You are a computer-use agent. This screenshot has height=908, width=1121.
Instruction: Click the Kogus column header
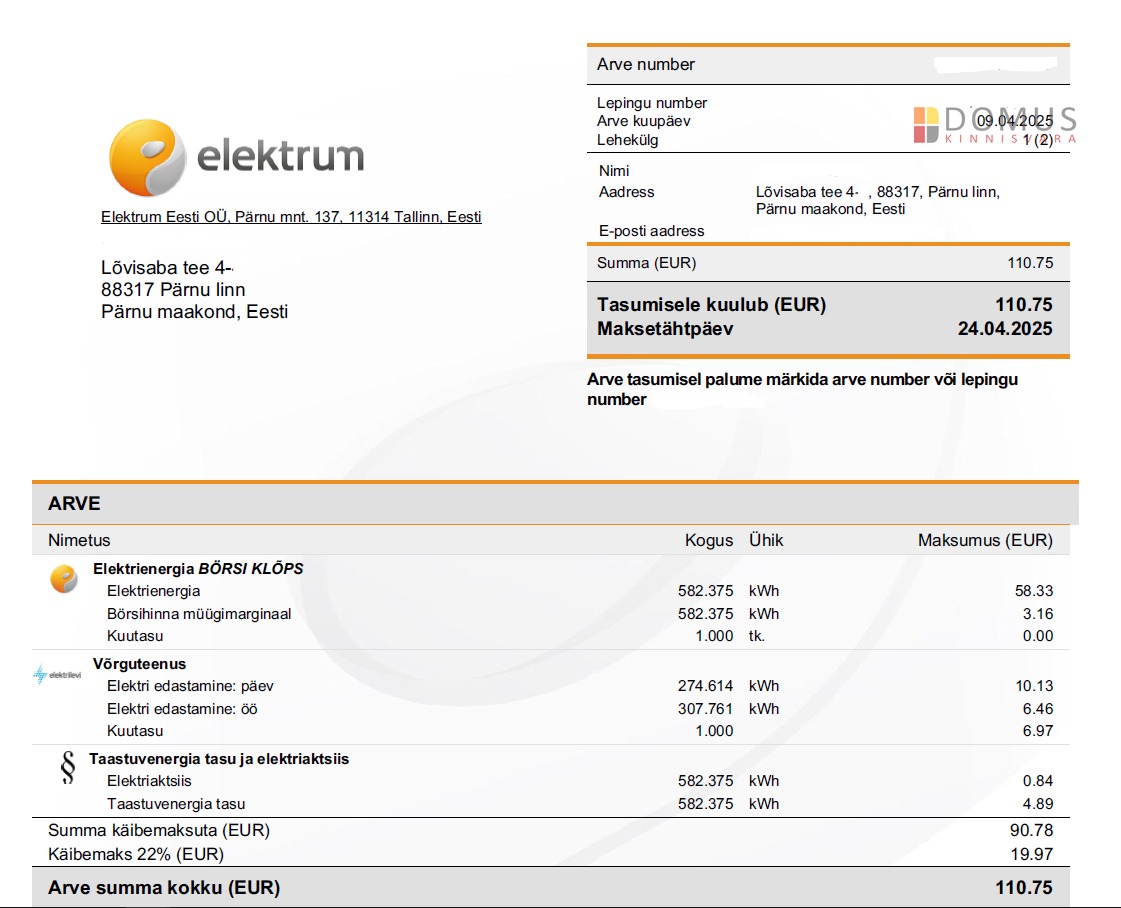(708, 540)
